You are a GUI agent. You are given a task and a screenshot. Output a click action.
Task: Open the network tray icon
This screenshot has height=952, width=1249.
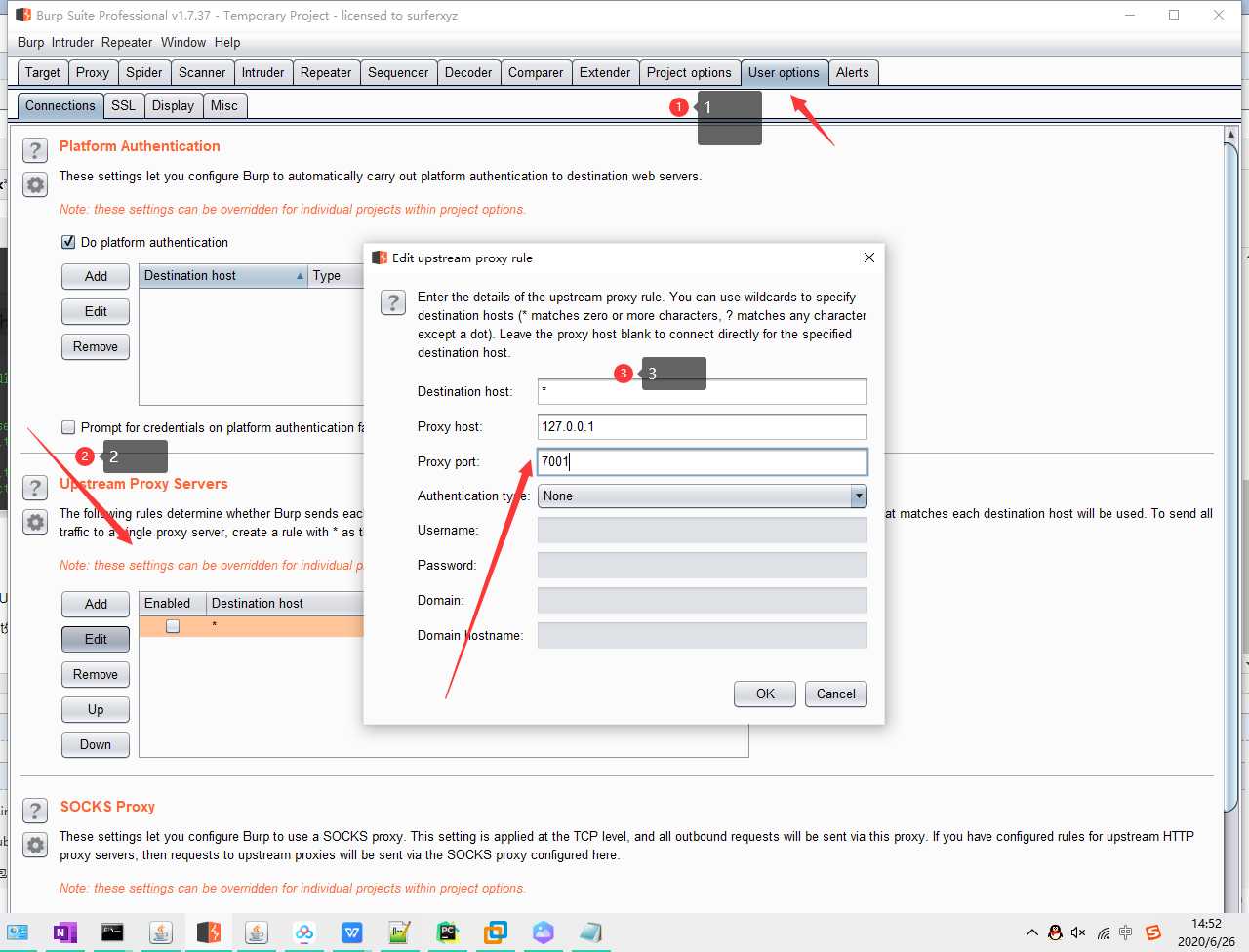(1104, 932)
